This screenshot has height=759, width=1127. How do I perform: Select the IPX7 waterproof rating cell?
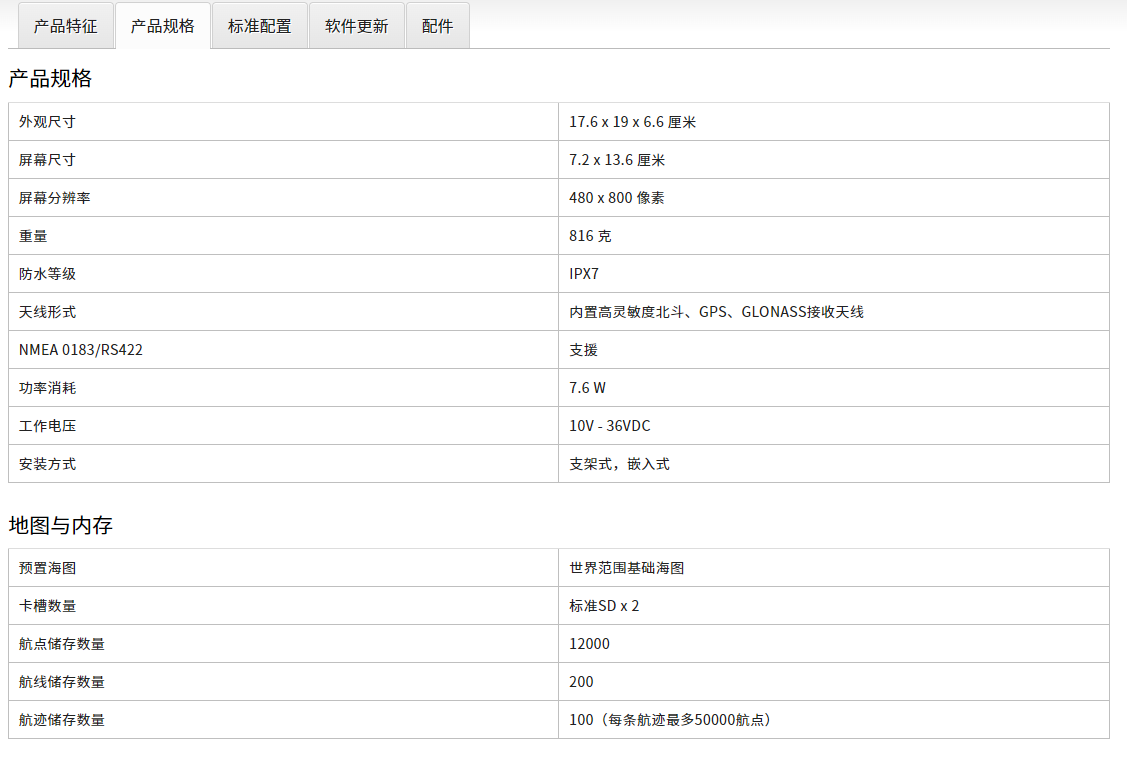click(x=584, y=274)
